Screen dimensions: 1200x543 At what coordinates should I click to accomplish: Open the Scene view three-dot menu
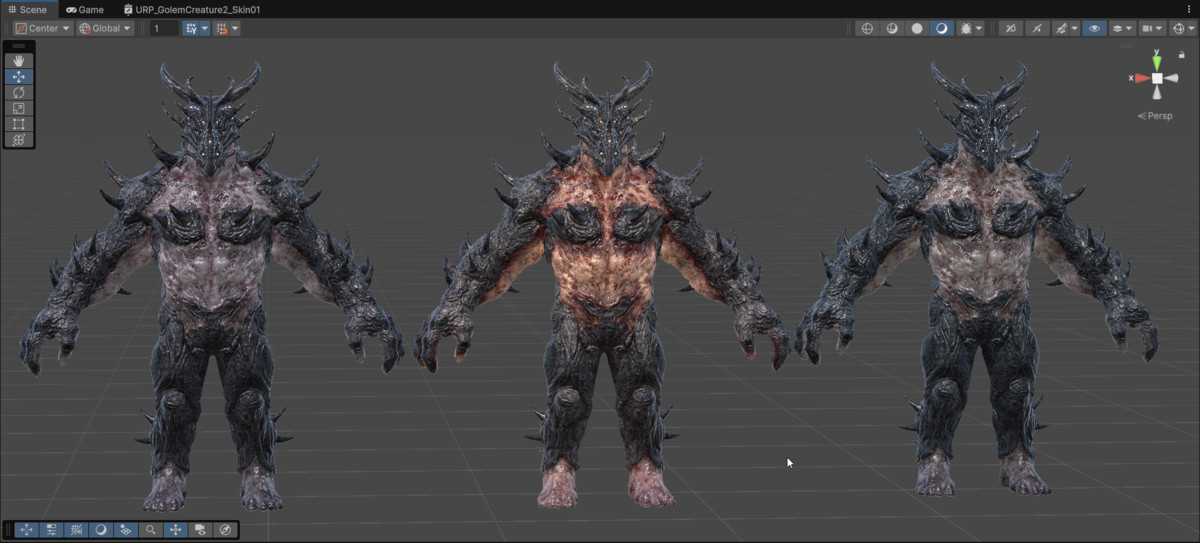[x=1189, y=9]
